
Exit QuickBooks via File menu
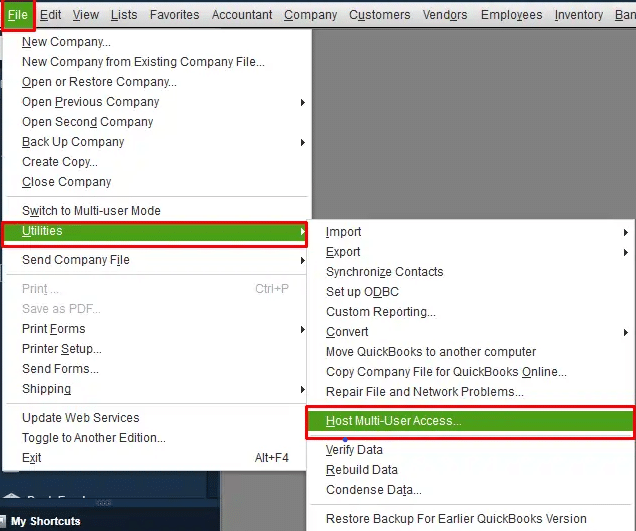click(155, 458)
